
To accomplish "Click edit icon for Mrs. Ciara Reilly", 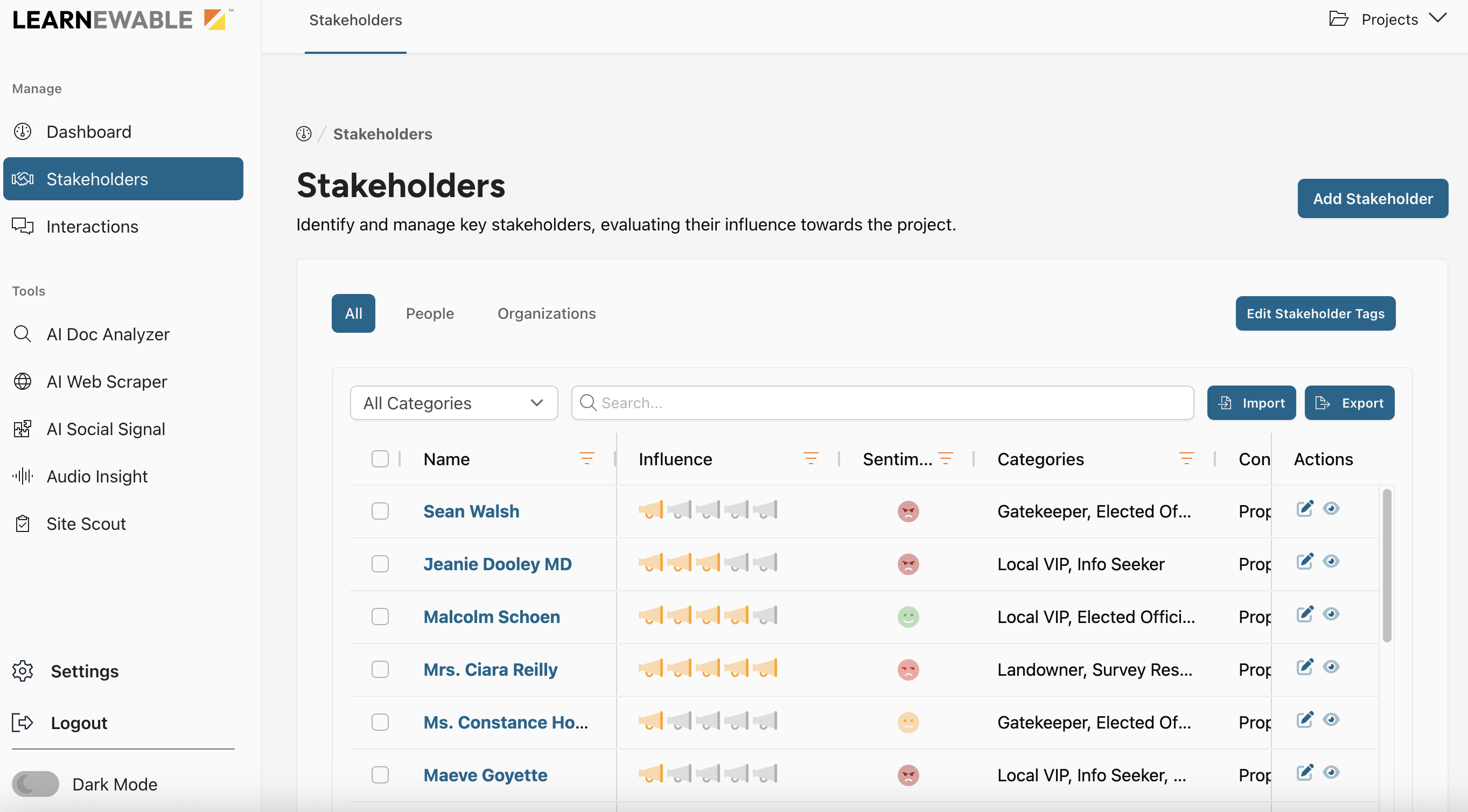I will click(x=1304, y=667).
